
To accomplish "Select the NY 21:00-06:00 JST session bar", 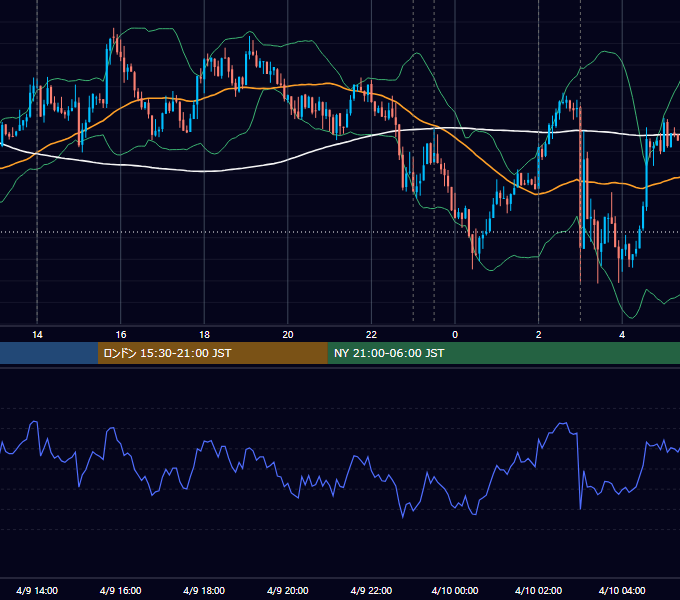I will click(503, 353).
